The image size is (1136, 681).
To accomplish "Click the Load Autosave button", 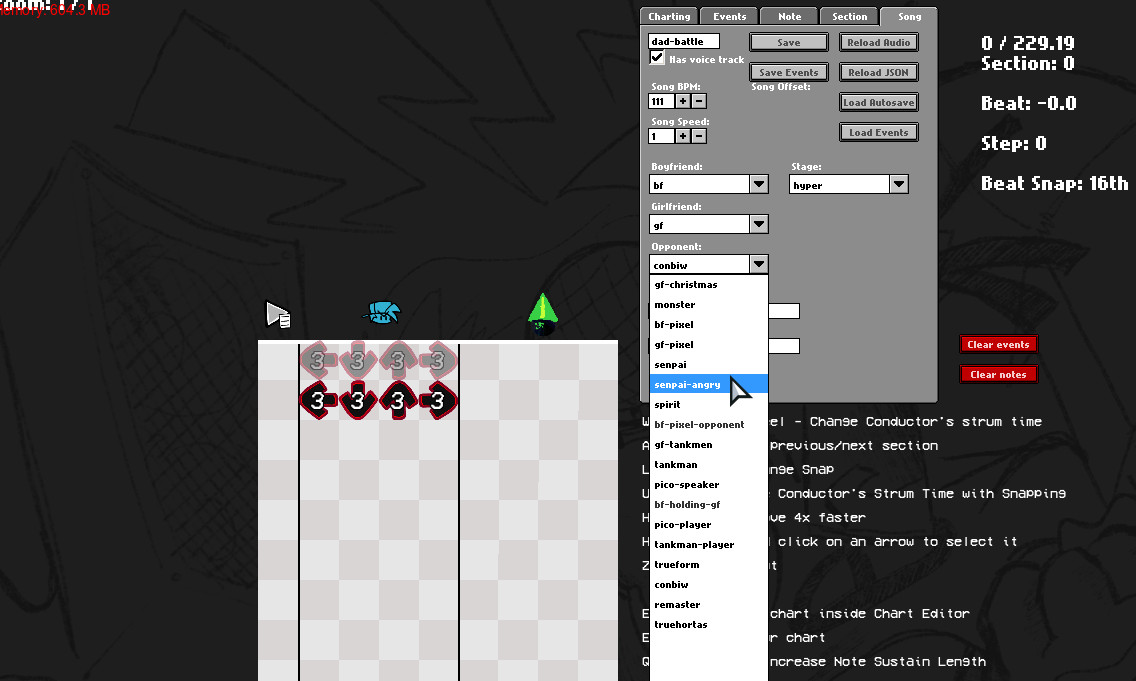I will pyautogui.click(x=879, y=103).
